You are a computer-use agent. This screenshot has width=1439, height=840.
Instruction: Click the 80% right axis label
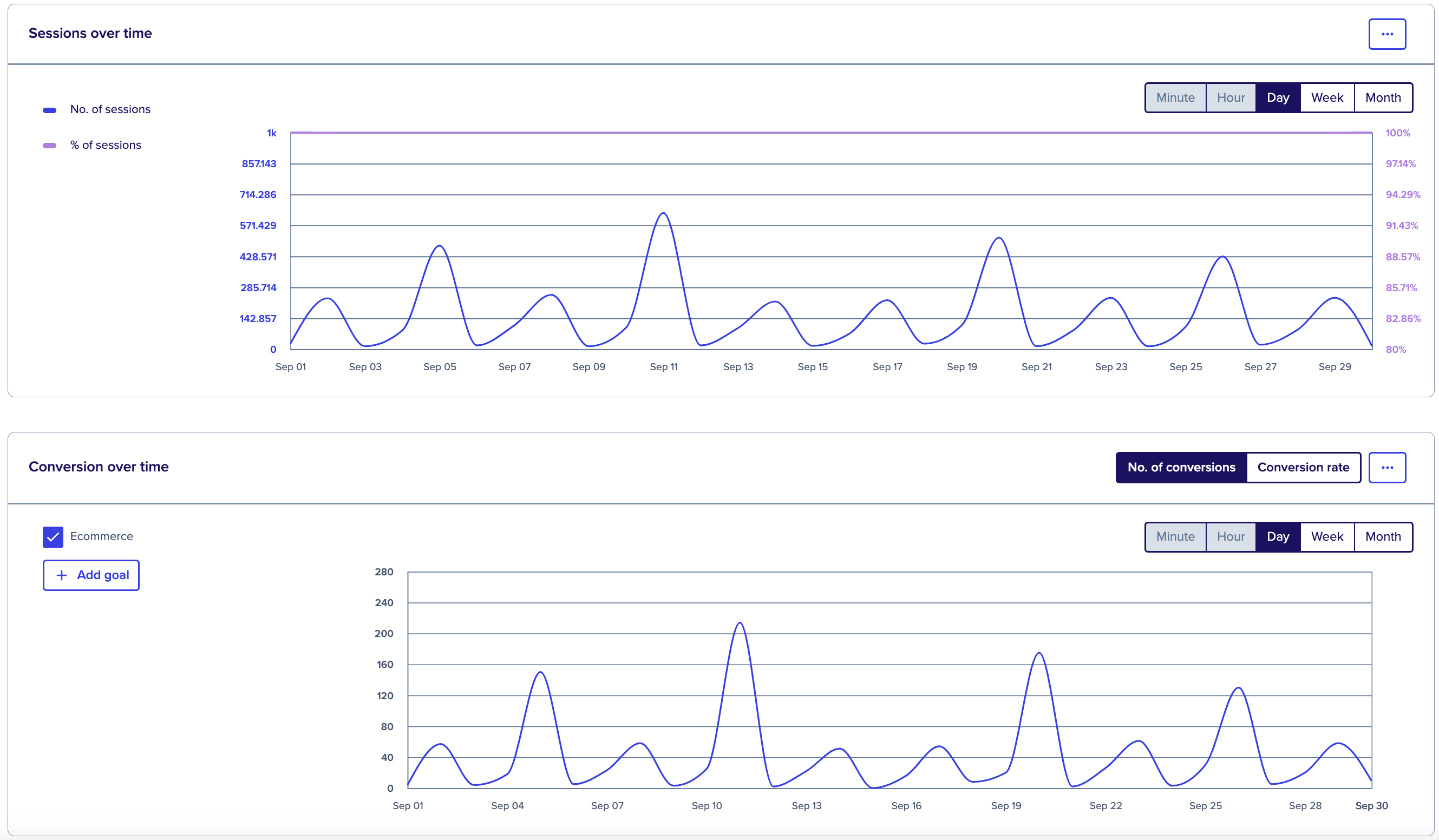1396,350
